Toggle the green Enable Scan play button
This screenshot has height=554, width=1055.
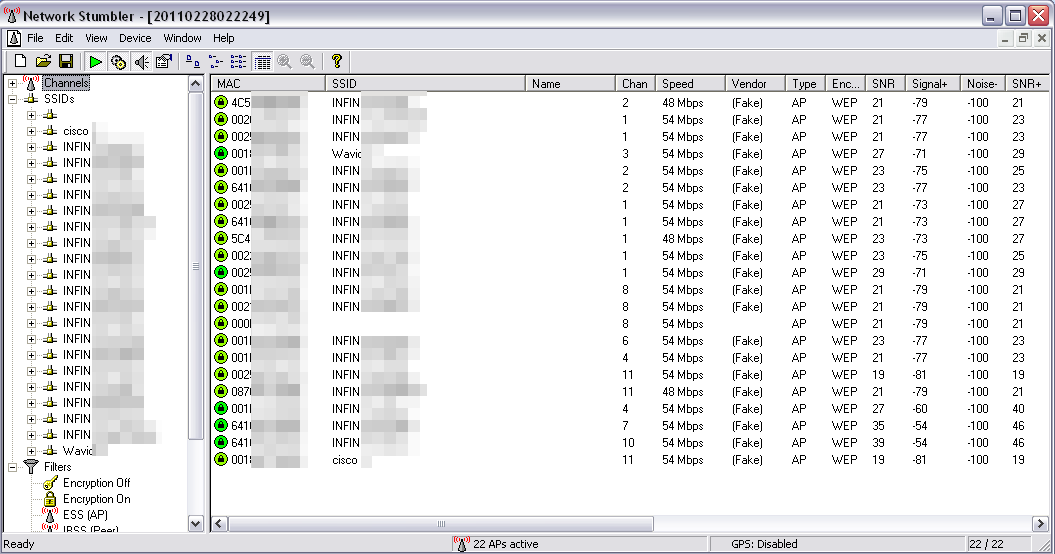pos(96,62)
